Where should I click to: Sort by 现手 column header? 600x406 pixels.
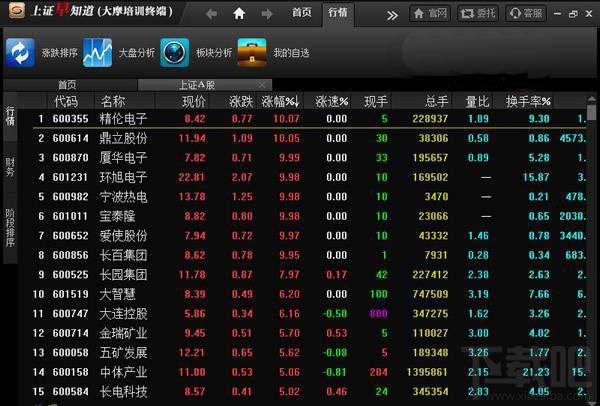pos(376,102)
